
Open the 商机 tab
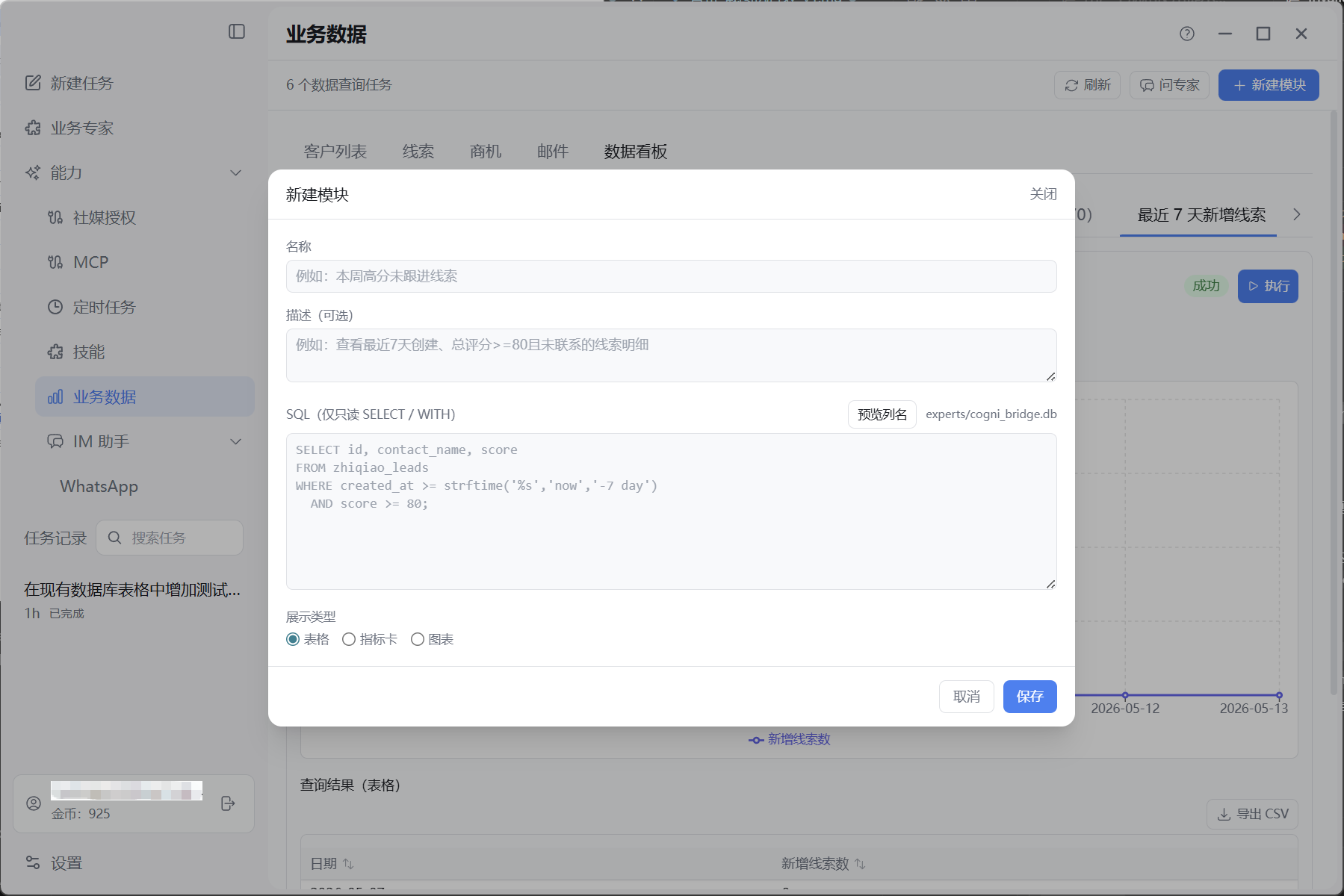click(486, 152)
